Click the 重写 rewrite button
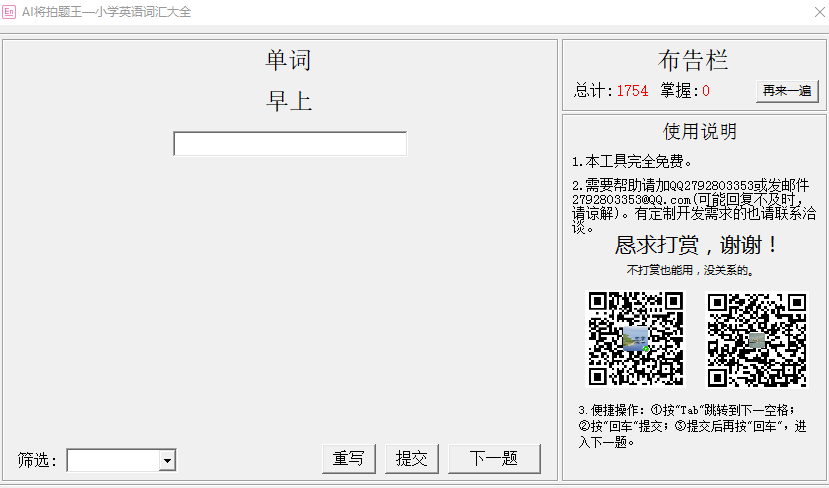This screenshot has width=829, height=488. [348, 458]
